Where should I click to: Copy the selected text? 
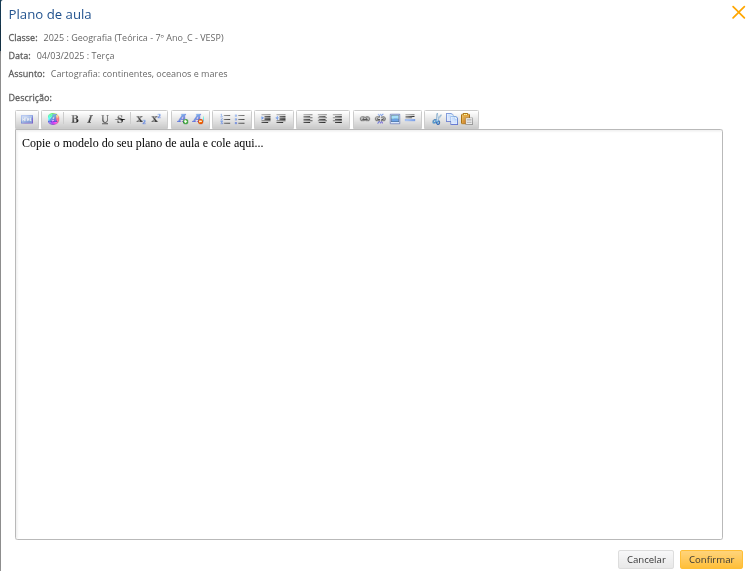(x=451, y=119)
